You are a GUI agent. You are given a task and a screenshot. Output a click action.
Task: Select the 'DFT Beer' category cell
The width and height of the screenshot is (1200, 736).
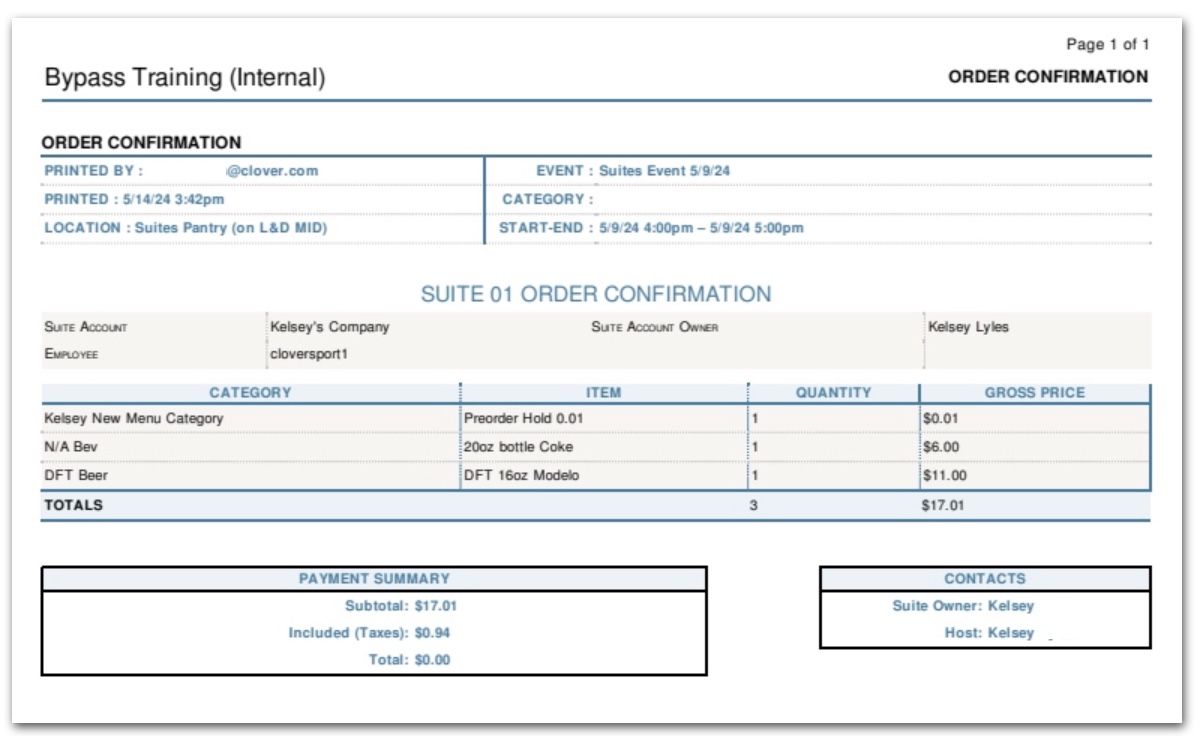coord(250,475)
